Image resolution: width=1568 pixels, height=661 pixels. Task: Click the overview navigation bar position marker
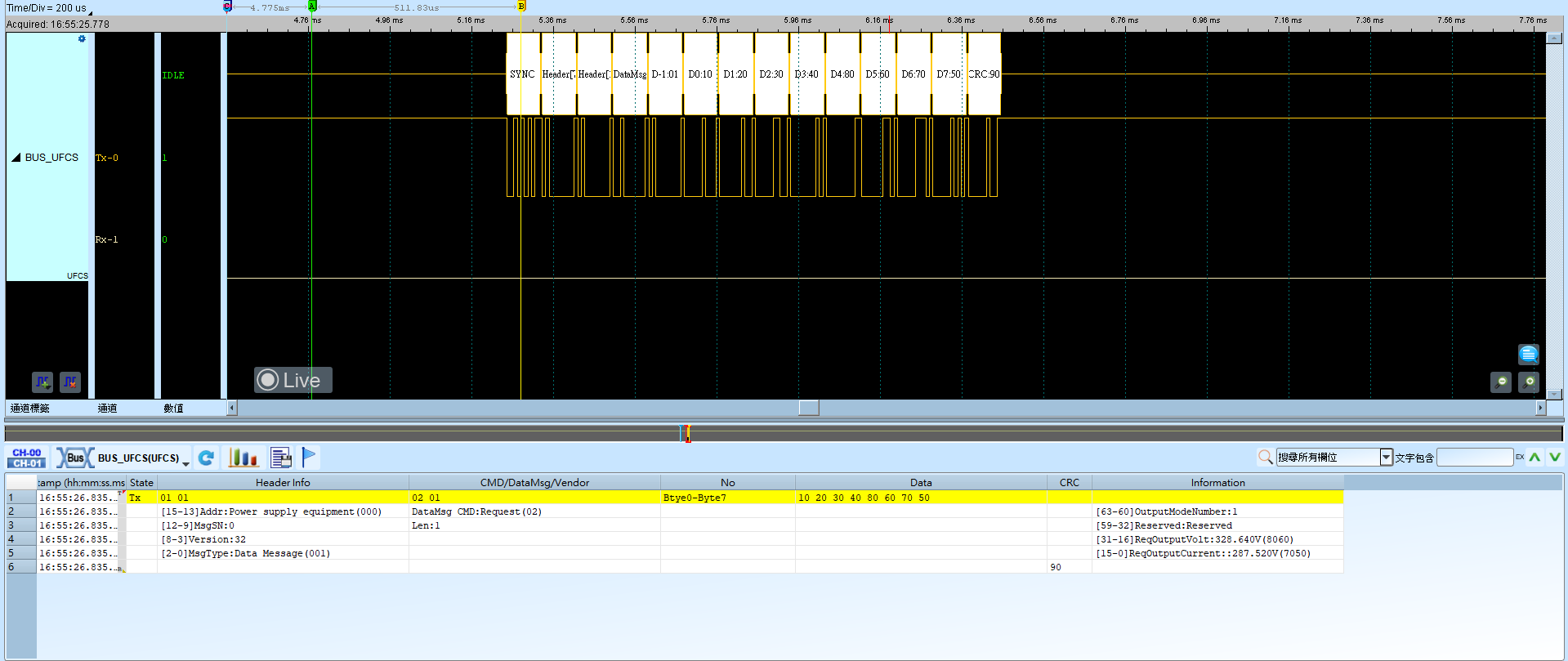pos(687,433)
